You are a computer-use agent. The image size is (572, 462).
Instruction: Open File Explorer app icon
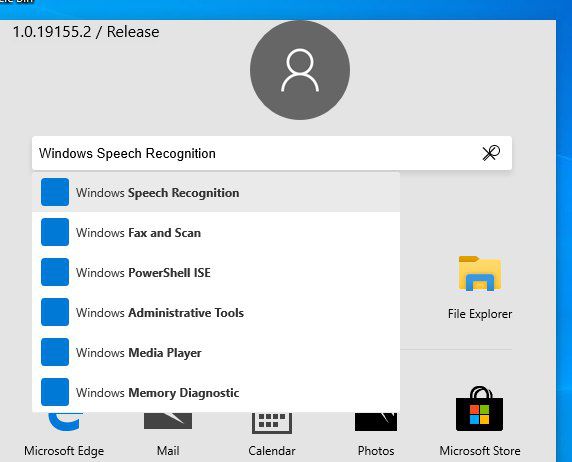pos(480,273)
